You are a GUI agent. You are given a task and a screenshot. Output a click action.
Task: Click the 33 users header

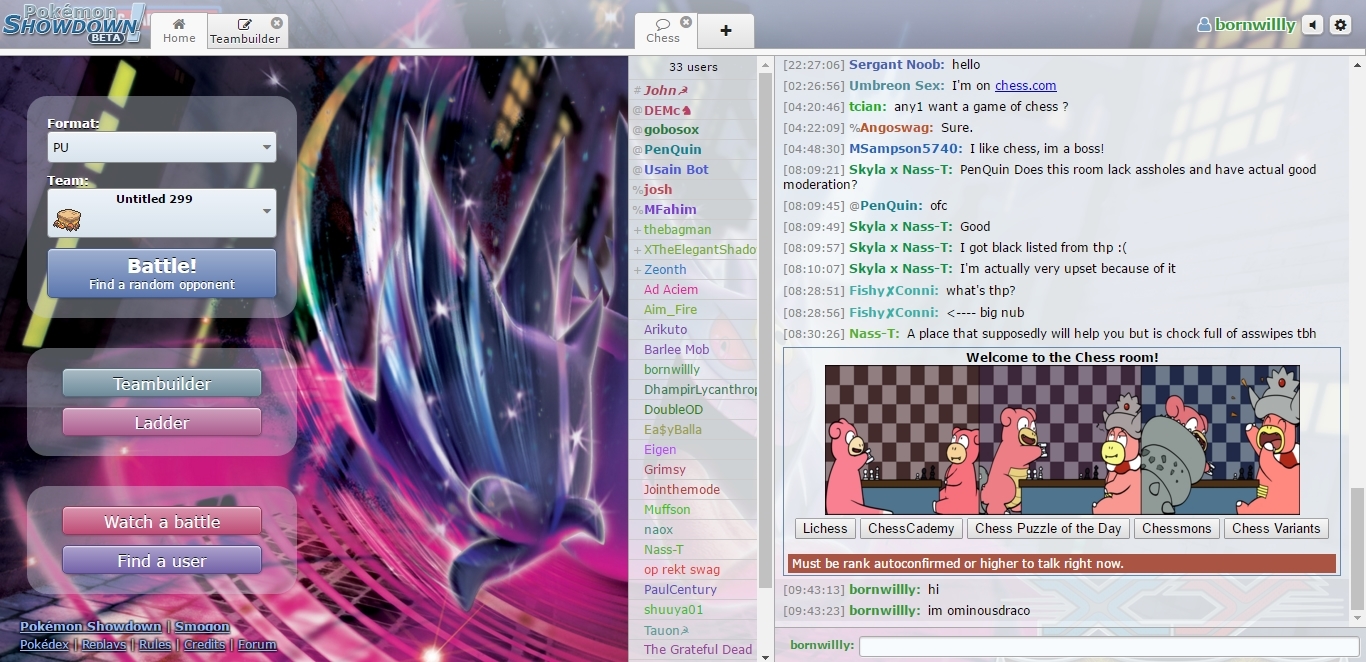coord(693,67)
